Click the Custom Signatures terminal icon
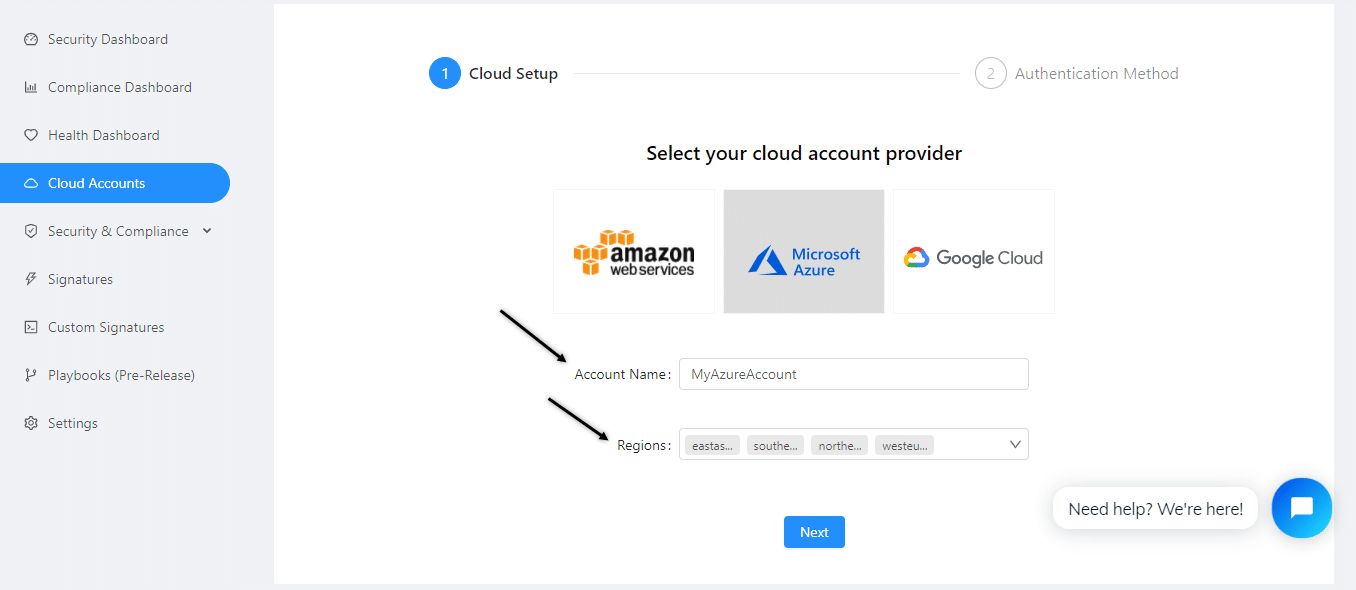Image resolution: width=1356 pixels, height=590 pixels. [x=31, y=327]
